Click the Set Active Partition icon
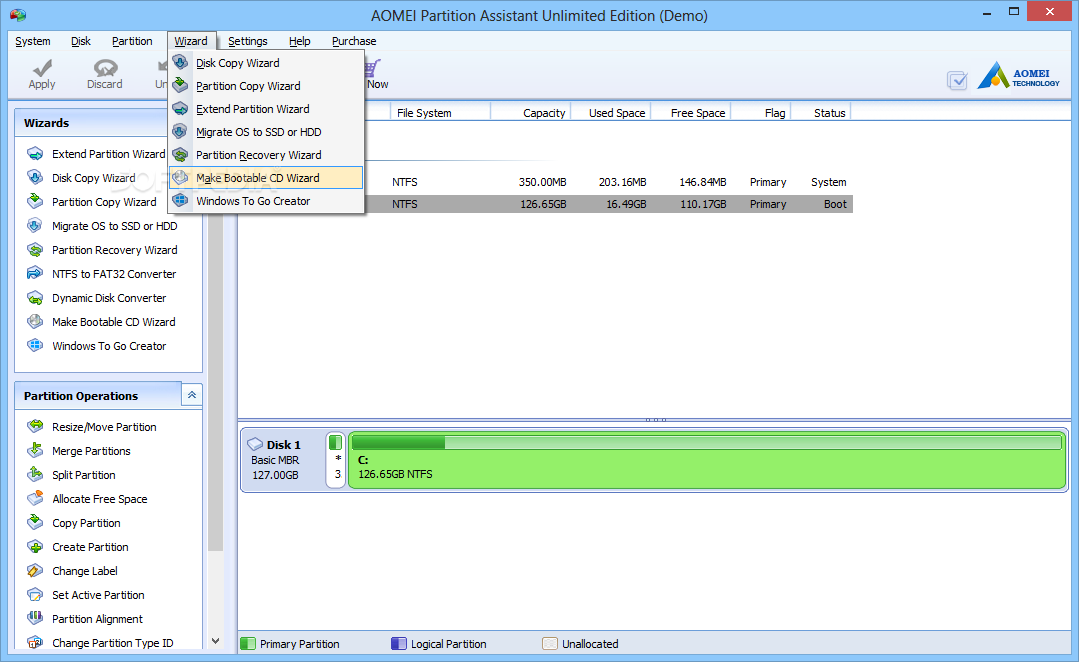The width and height of the screenshot is (1079, 662). tap(35, 595)
